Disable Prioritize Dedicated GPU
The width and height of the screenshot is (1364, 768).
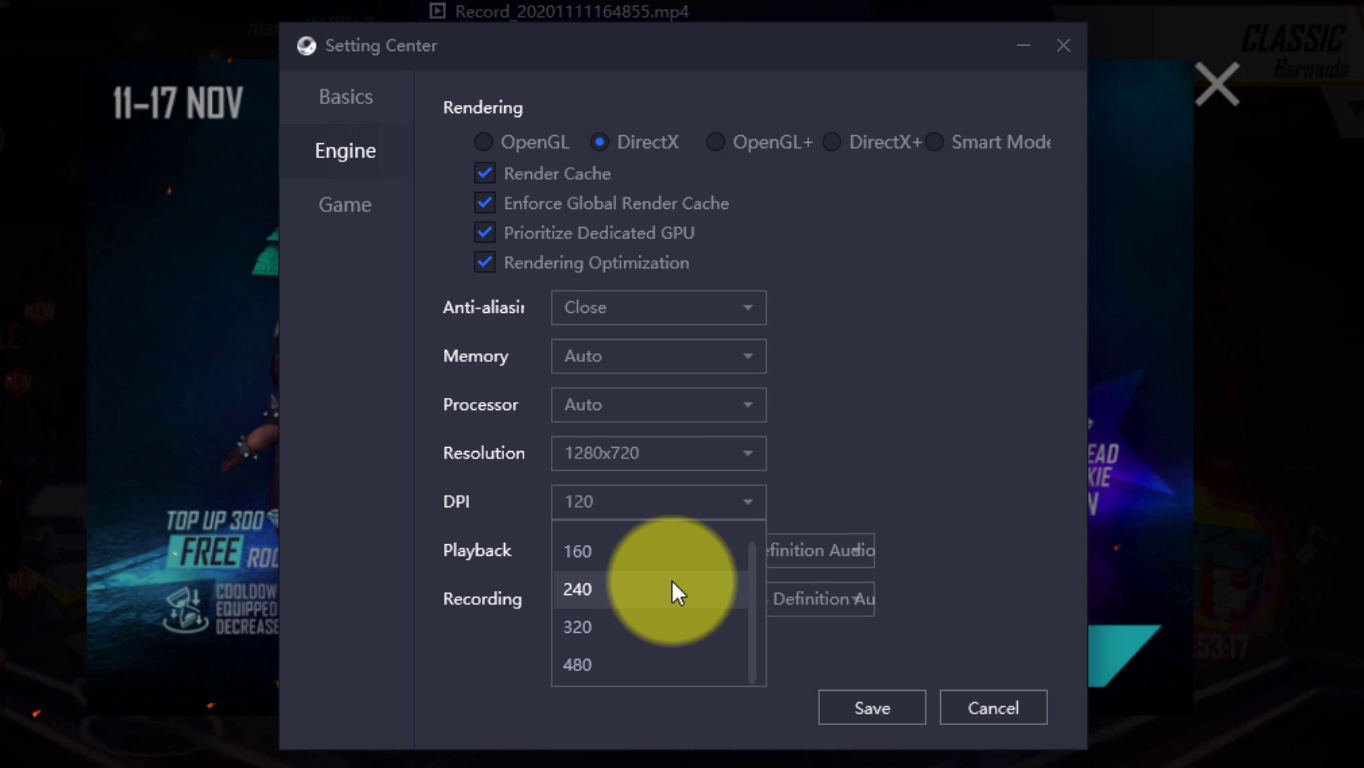pyautogui.click(x=485, y=233)
